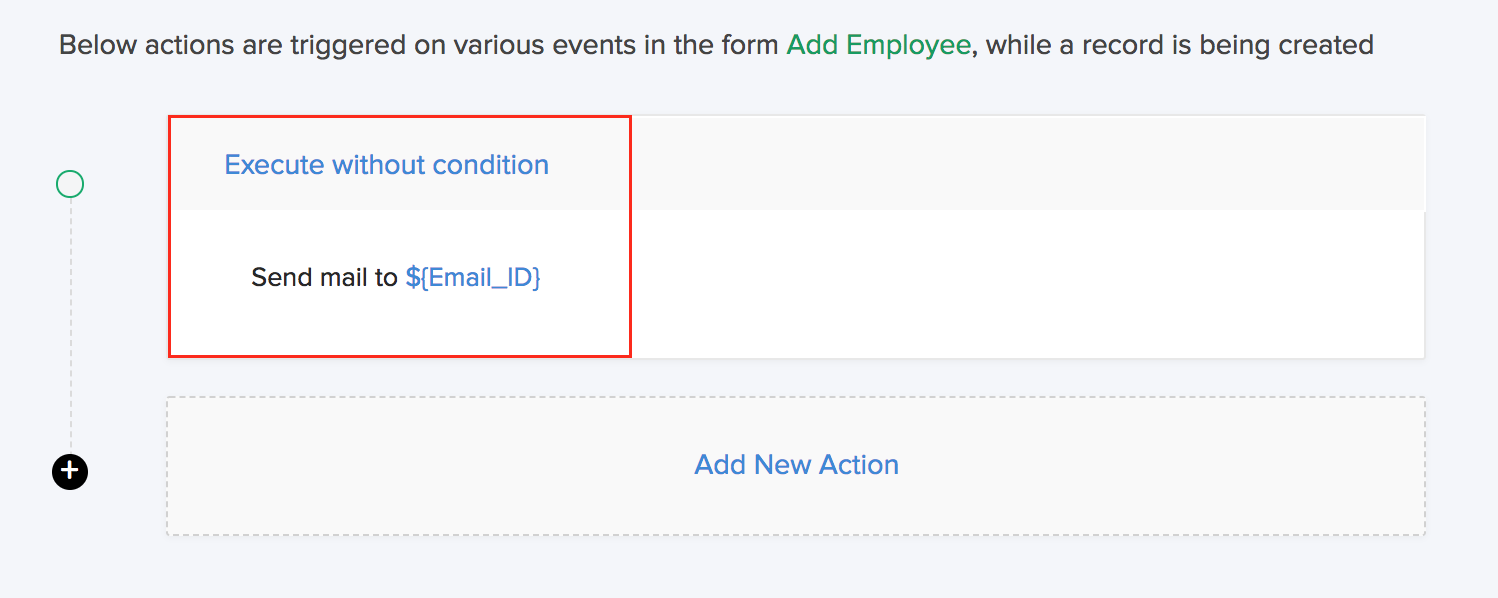This screenshot has height=598, width=1498.
Task: Click the Add New Action link
Action: pyautogui.click(x=796, y=465)
